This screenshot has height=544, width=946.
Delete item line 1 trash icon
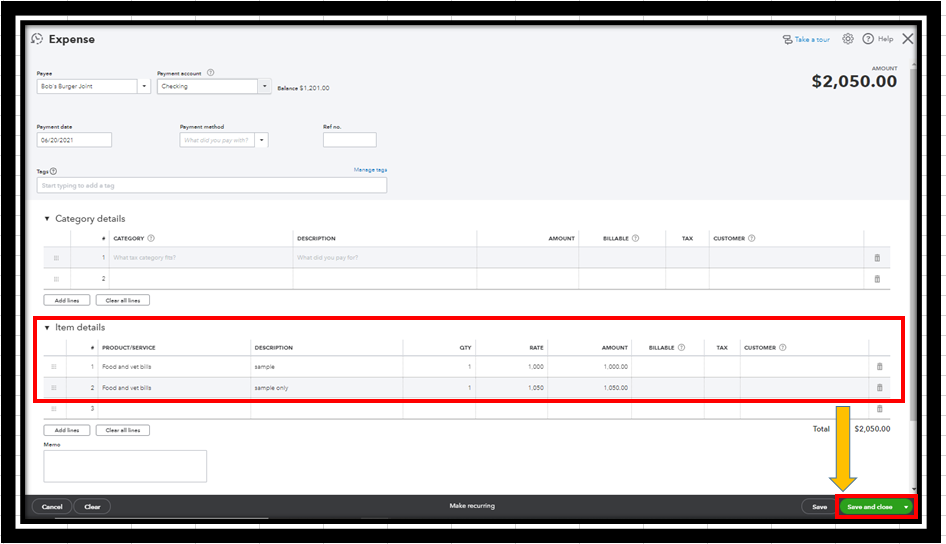[x=880, y=366]
